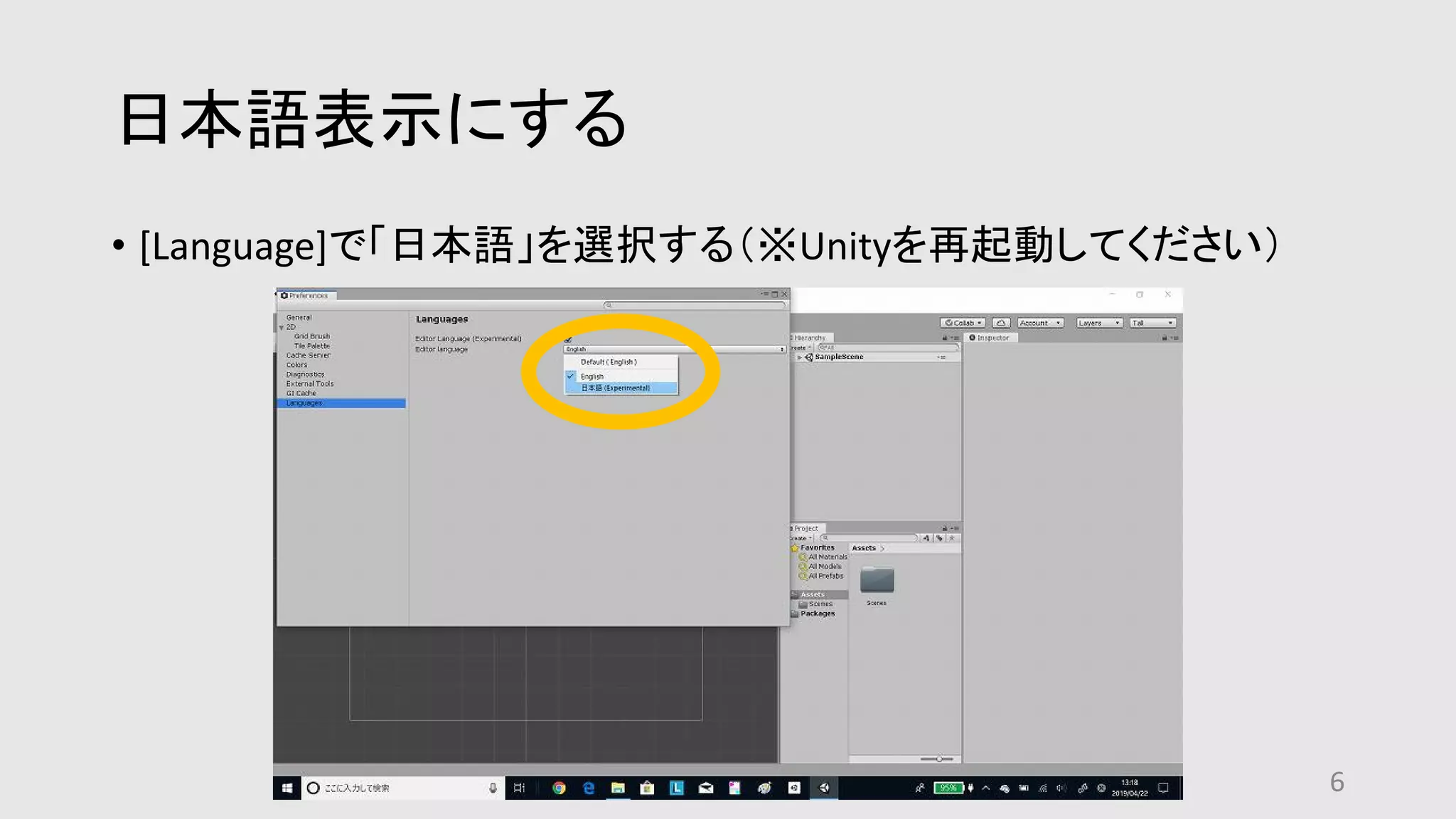
Task: Click Cortana microphone icon
Action: [x=493, y=788]
